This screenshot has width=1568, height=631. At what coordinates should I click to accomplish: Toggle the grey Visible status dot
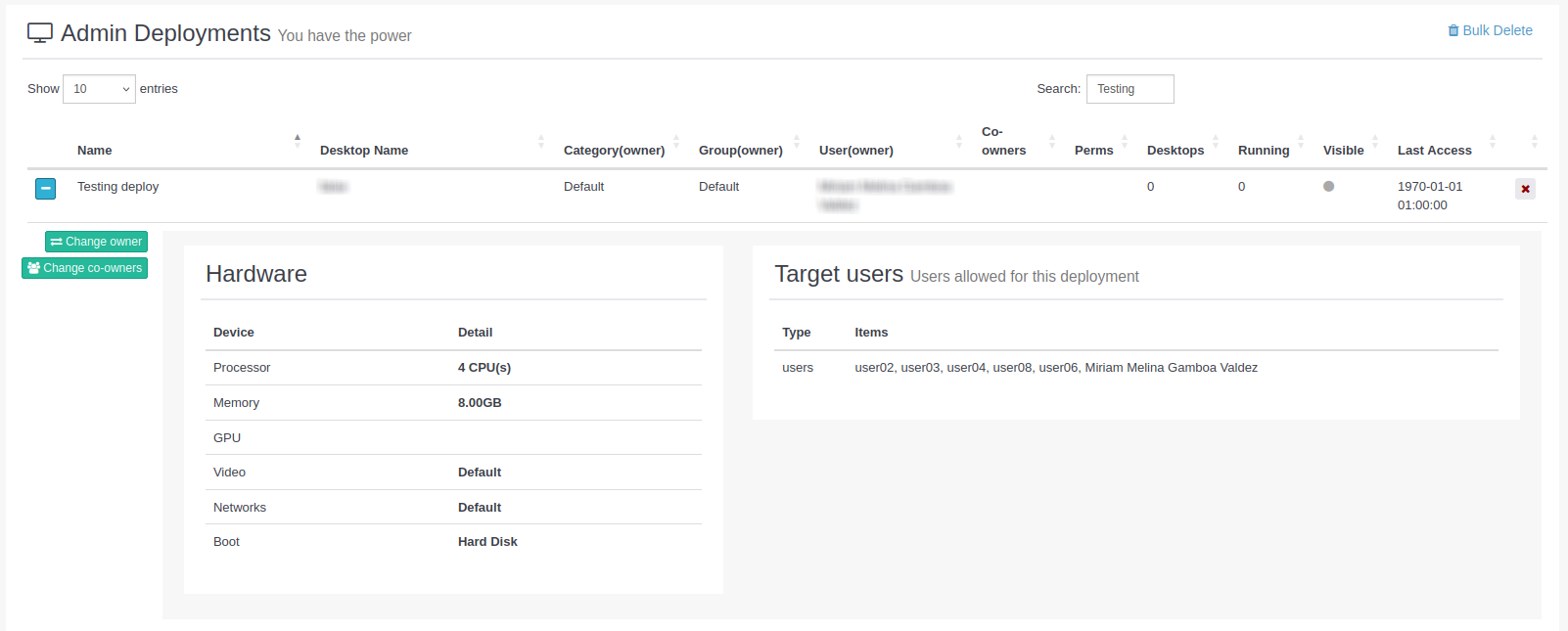[1328, 187]
